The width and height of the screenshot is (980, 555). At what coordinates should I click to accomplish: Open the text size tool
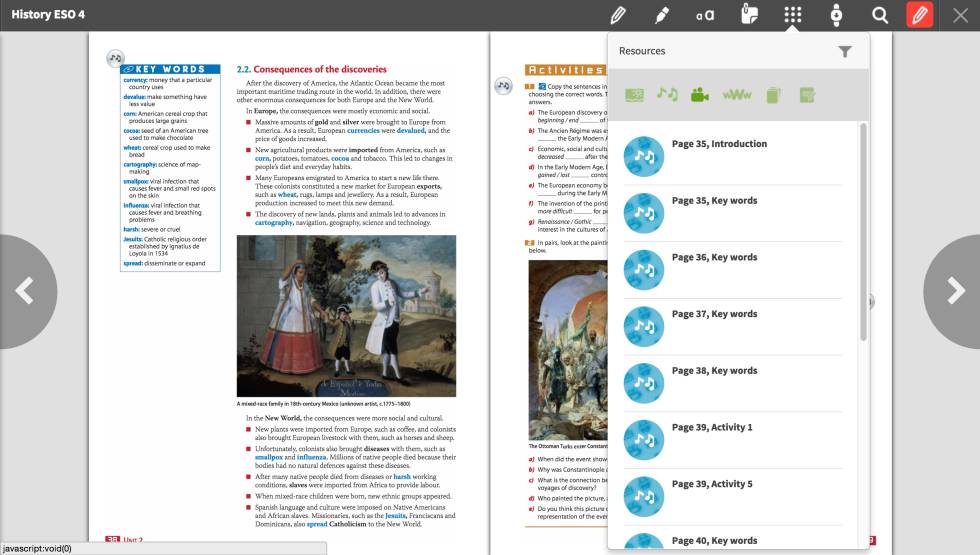(705, 15)
